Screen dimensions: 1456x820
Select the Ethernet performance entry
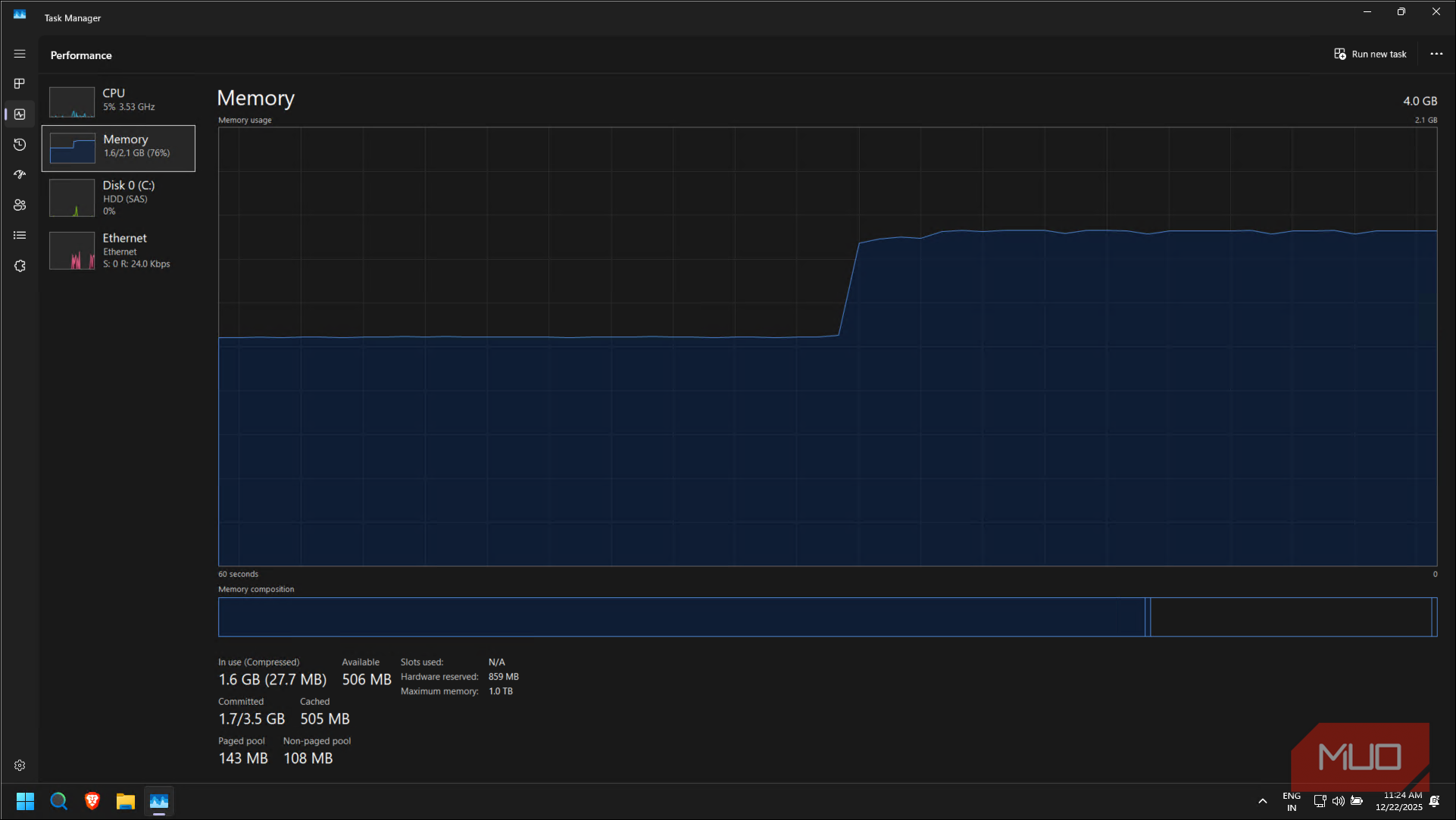(x=118, y=250)
